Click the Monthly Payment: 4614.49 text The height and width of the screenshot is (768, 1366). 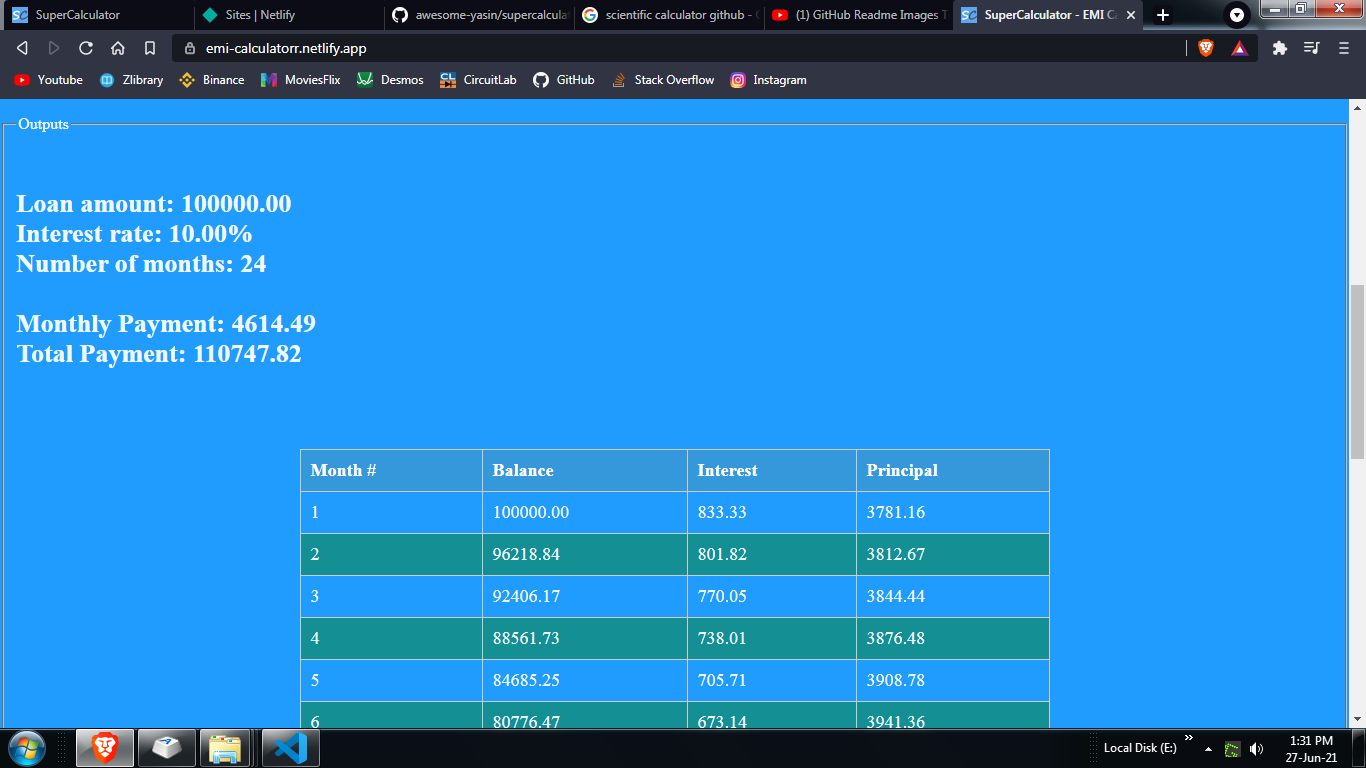[166, 324]
